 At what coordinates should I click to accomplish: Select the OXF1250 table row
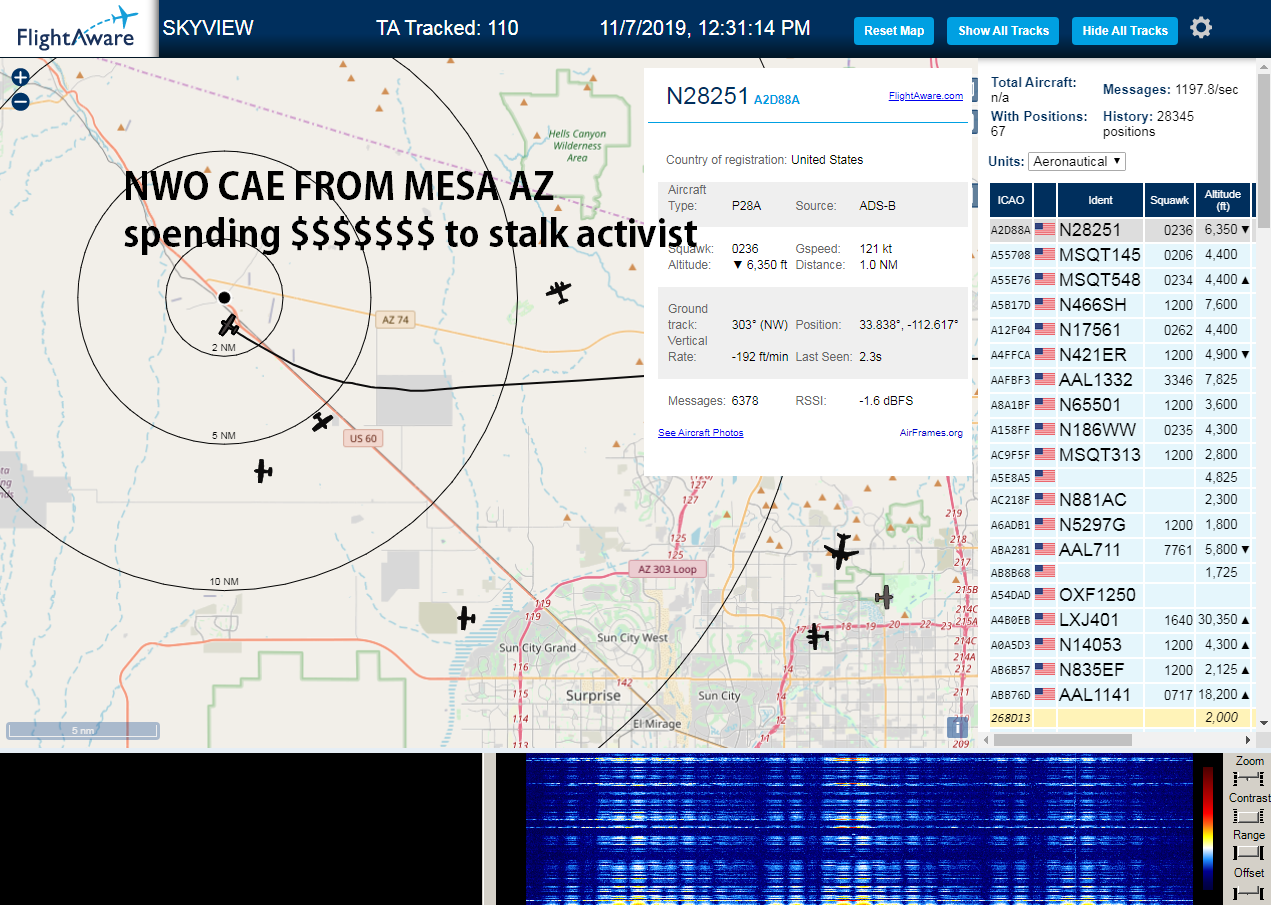(1120, 595)
